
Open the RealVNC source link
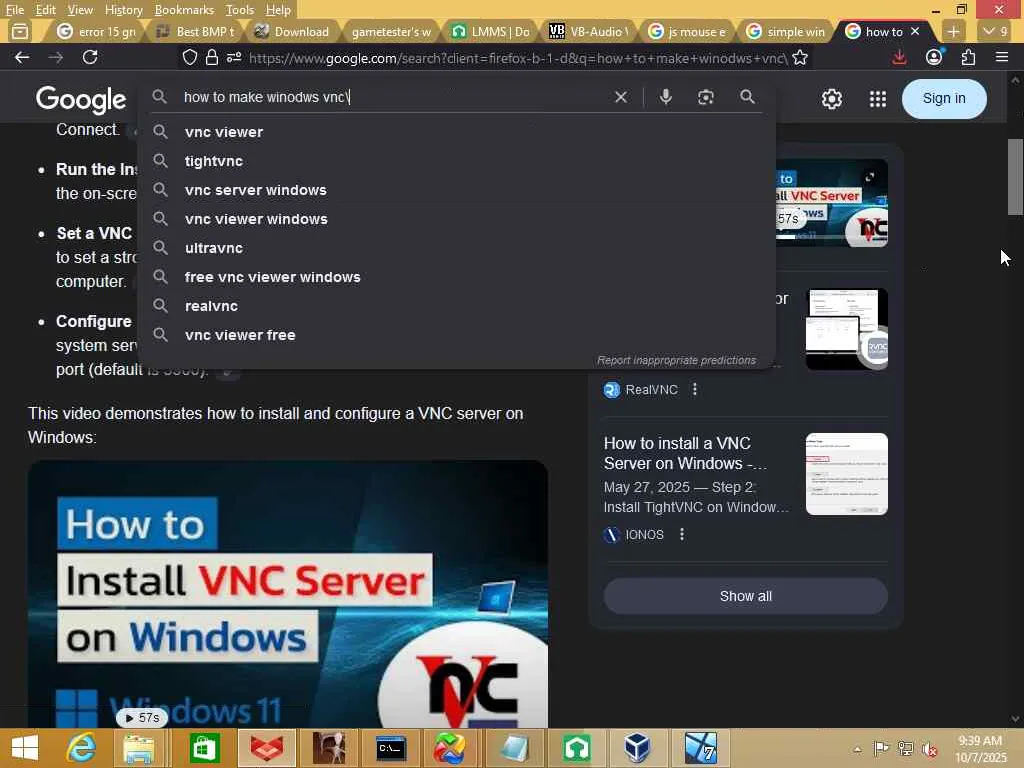pyautogui.click(x=641, y=390)
